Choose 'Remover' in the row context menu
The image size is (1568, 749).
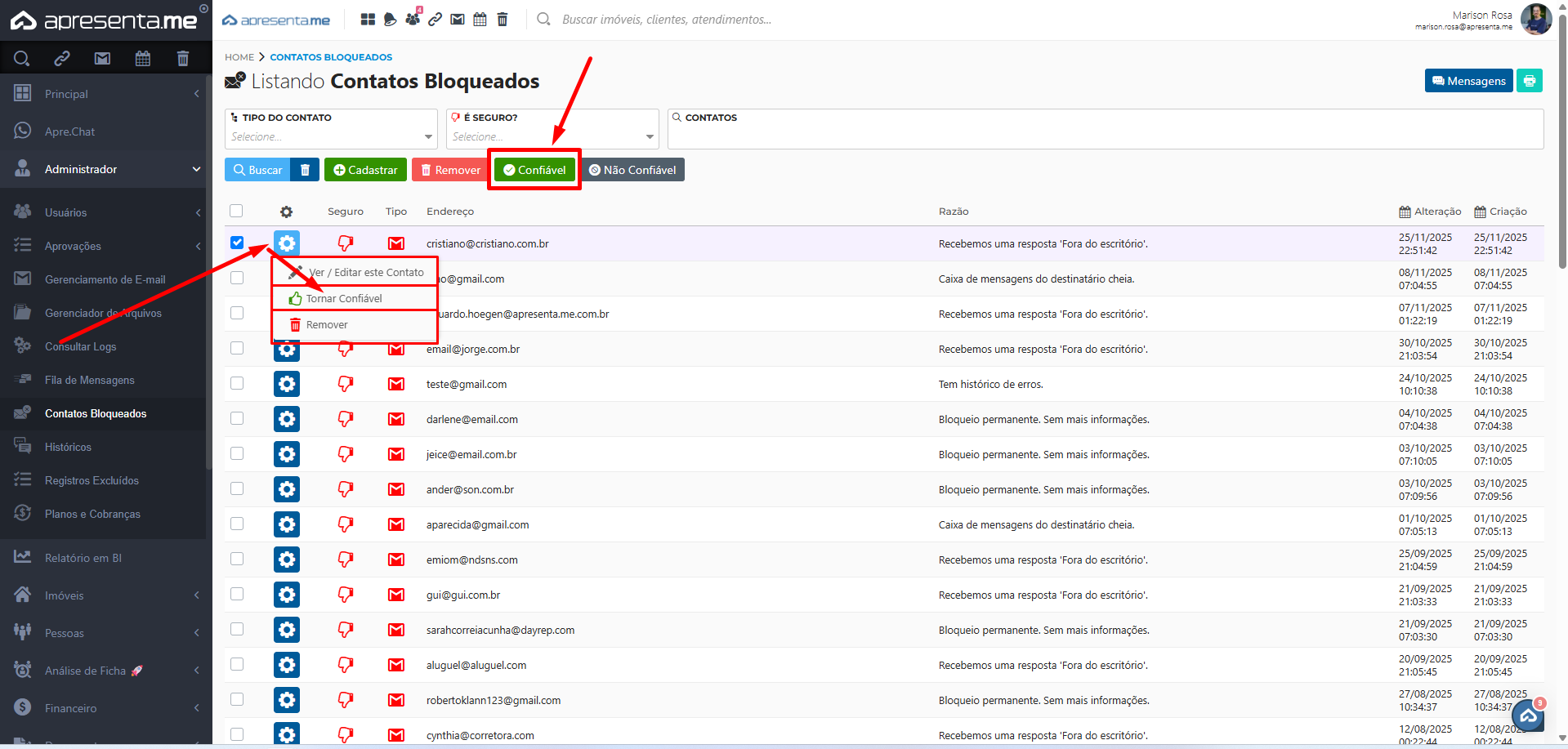[327, 325]
